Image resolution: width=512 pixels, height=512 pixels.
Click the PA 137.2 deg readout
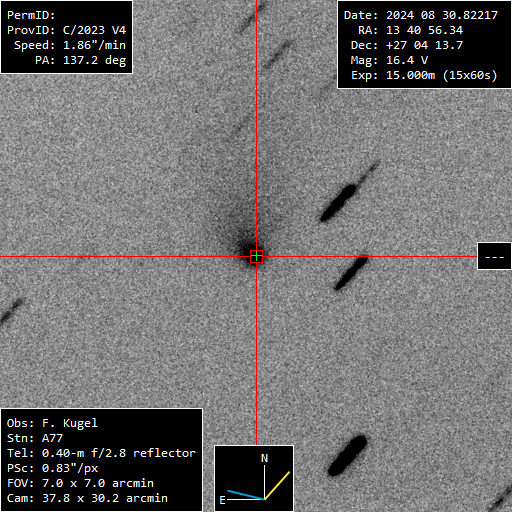point(81,60)
